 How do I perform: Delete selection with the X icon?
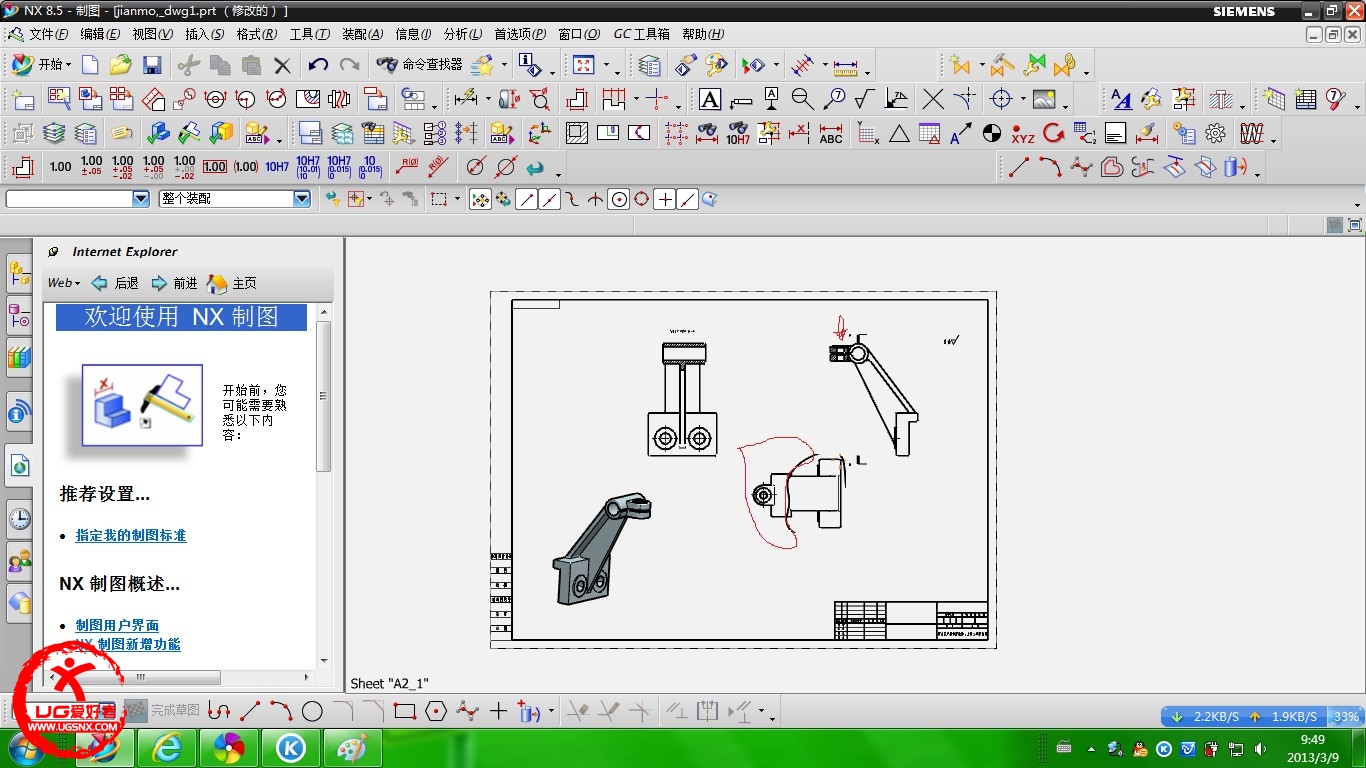tap(282, 66)
